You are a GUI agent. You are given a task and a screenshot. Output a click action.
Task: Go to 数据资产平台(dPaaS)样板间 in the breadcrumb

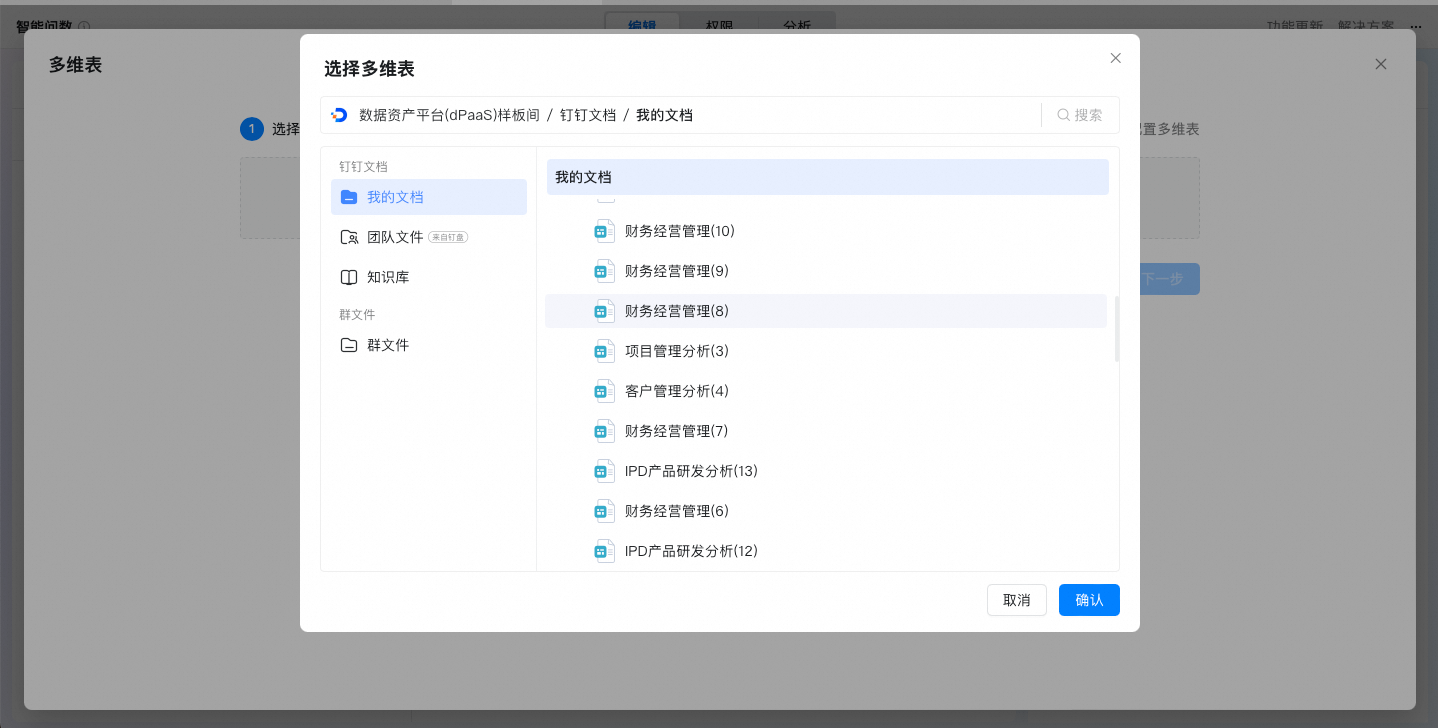click(450, 115)
